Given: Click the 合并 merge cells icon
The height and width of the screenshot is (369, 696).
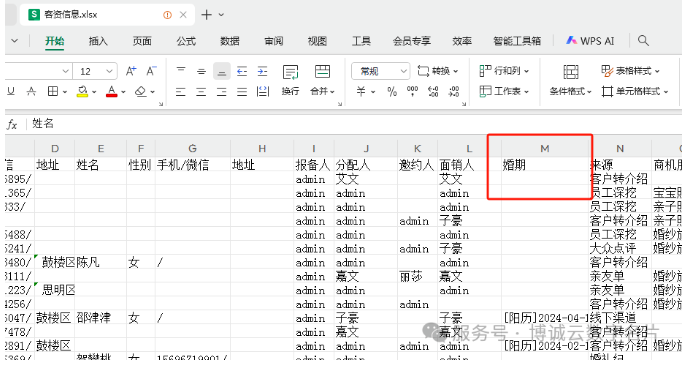Looking at the screenshot, I should pos(322,71).
